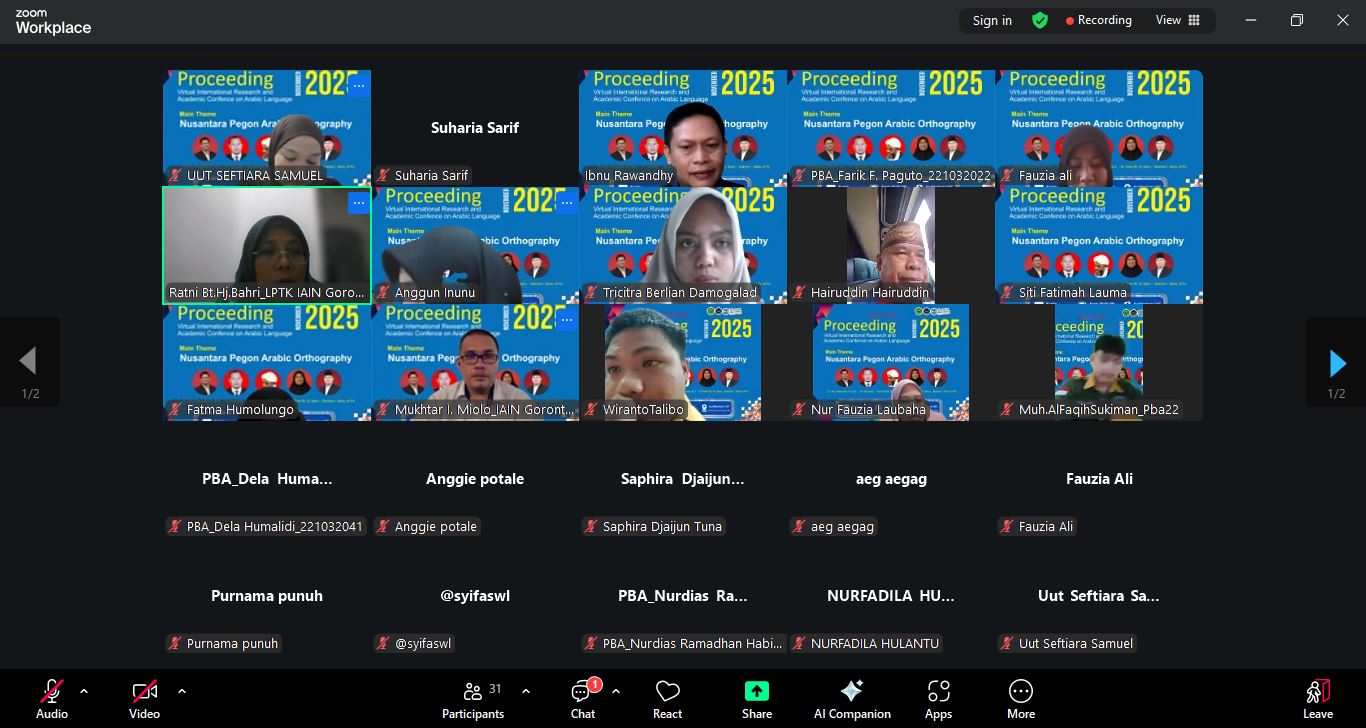1366x728 pixels.
Task: Unmute the microphone Audio button
Action: 52,692
